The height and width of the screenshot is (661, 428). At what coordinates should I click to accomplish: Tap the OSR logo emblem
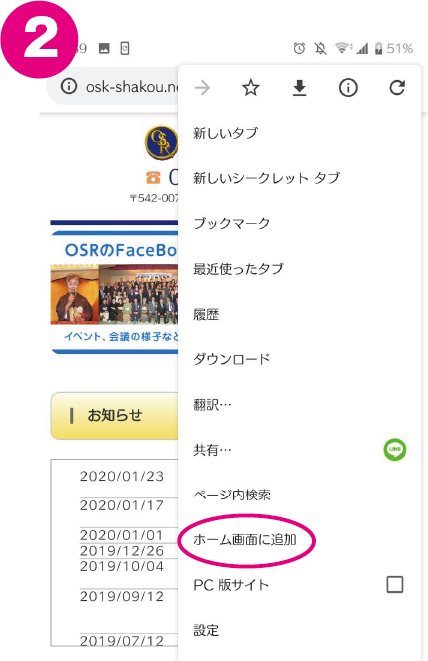click(162, 142)
